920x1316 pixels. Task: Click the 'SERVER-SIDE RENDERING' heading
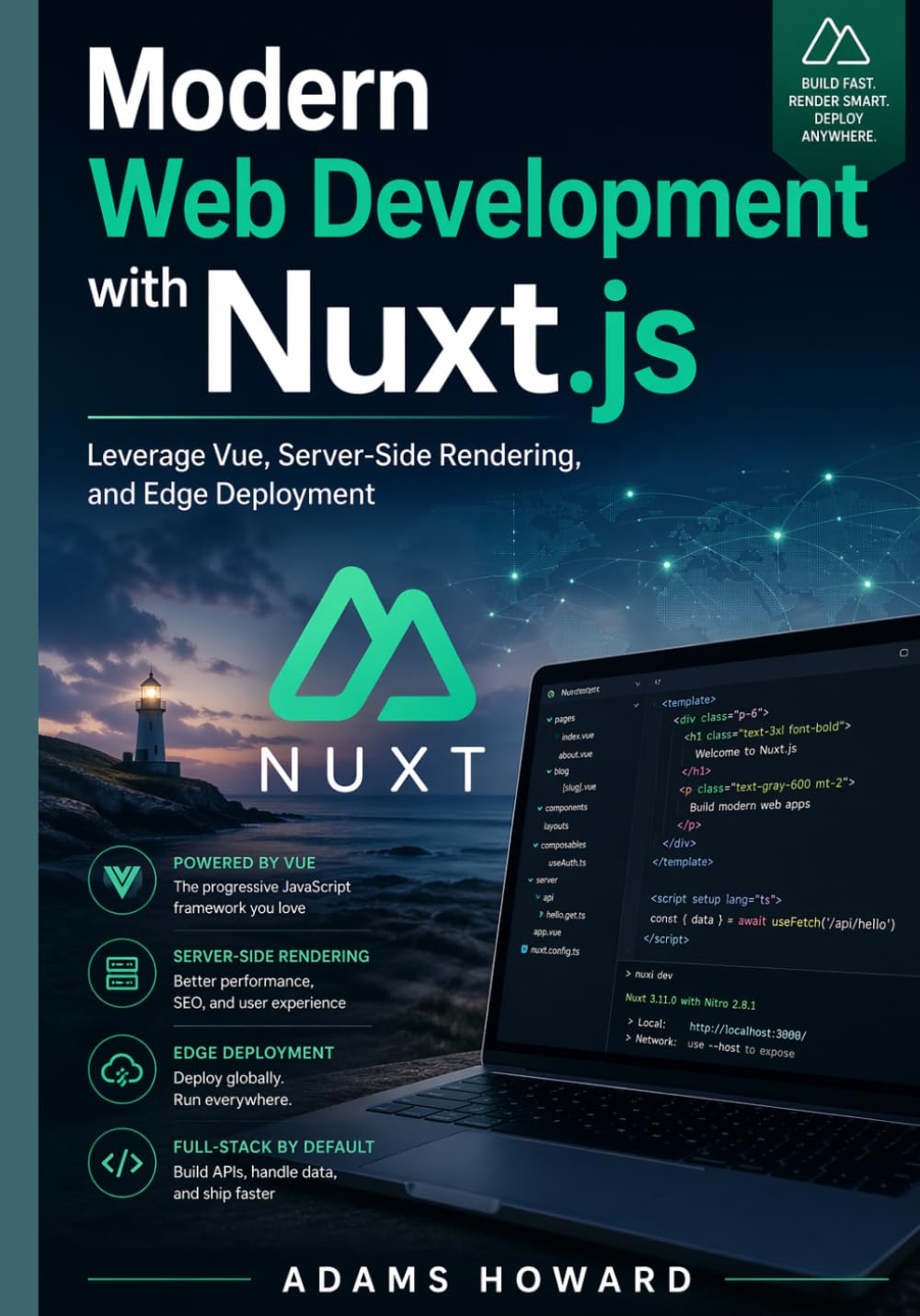pyautogui.click(x=271, y=956)
